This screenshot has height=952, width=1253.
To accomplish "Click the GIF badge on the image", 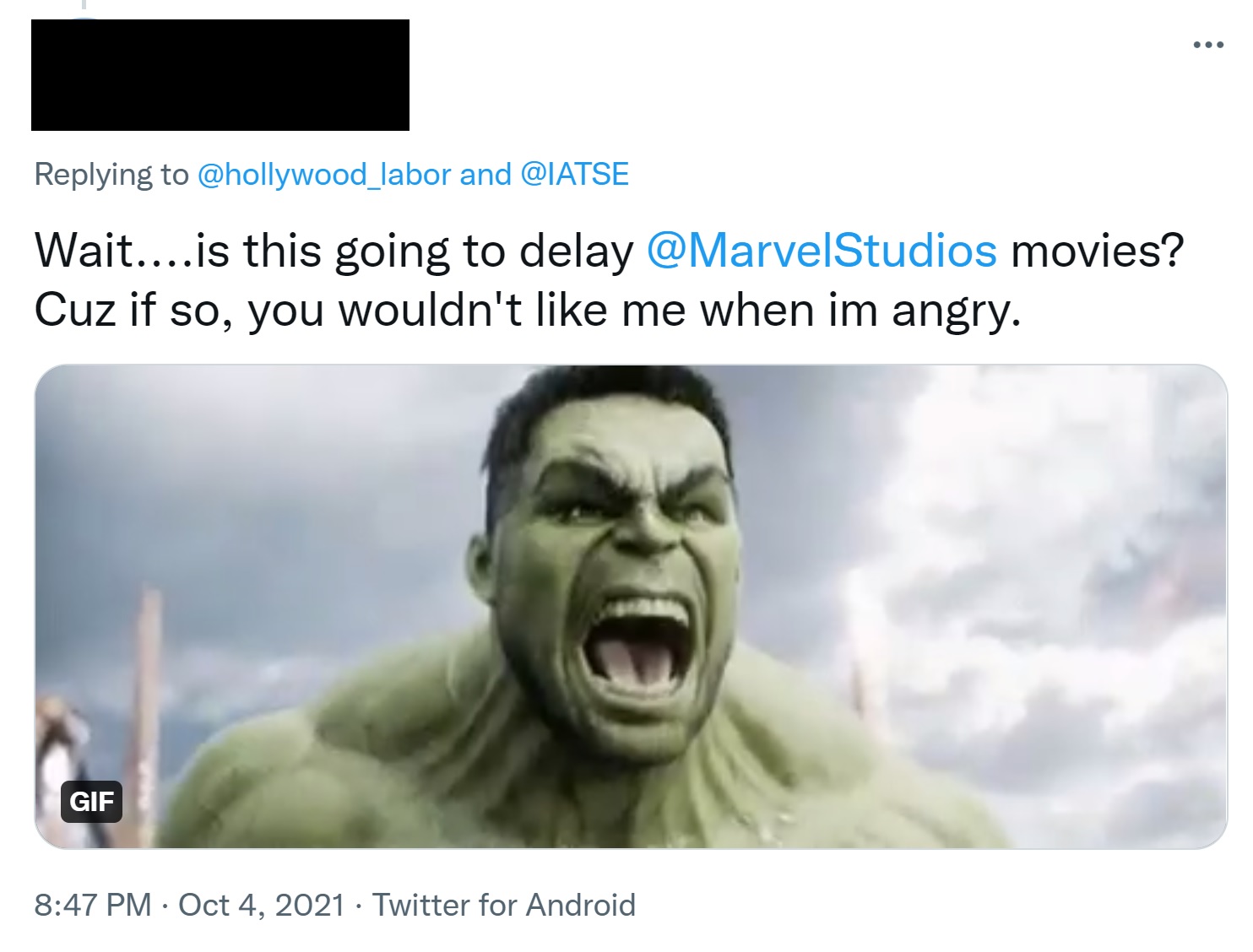I will [91, 801].
